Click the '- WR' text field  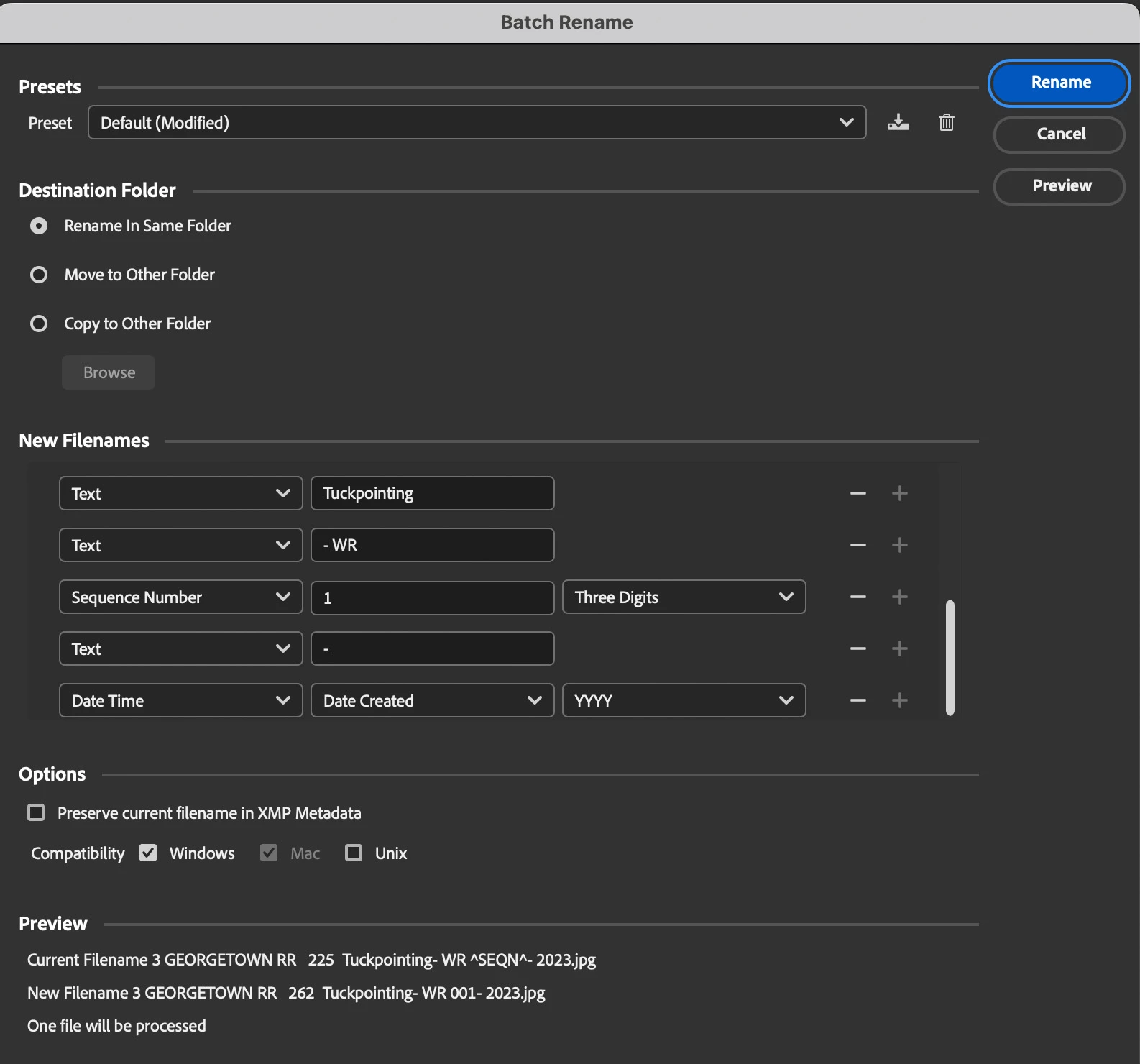click(x=433, y=545)
